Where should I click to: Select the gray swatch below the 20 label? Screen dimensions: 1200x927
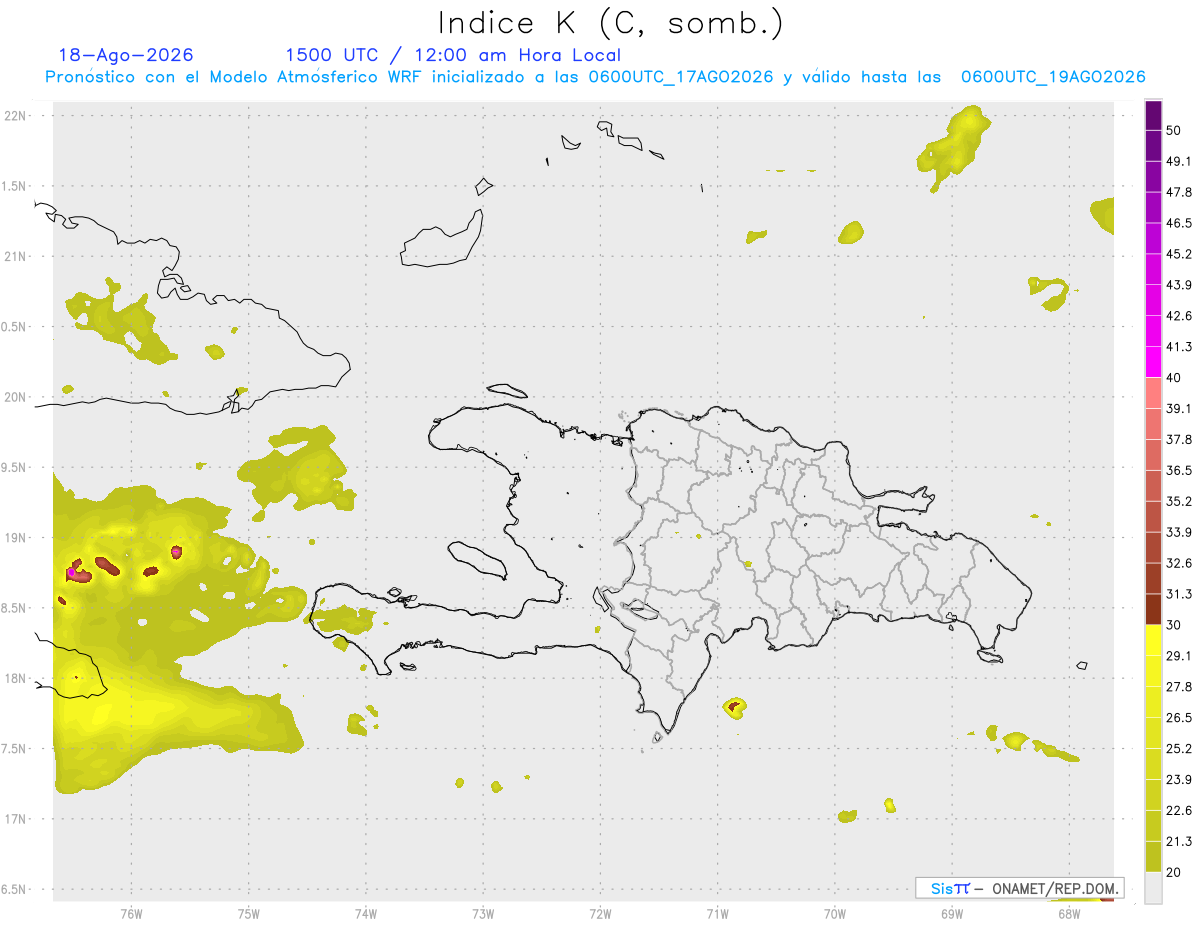coord(1153,888)
